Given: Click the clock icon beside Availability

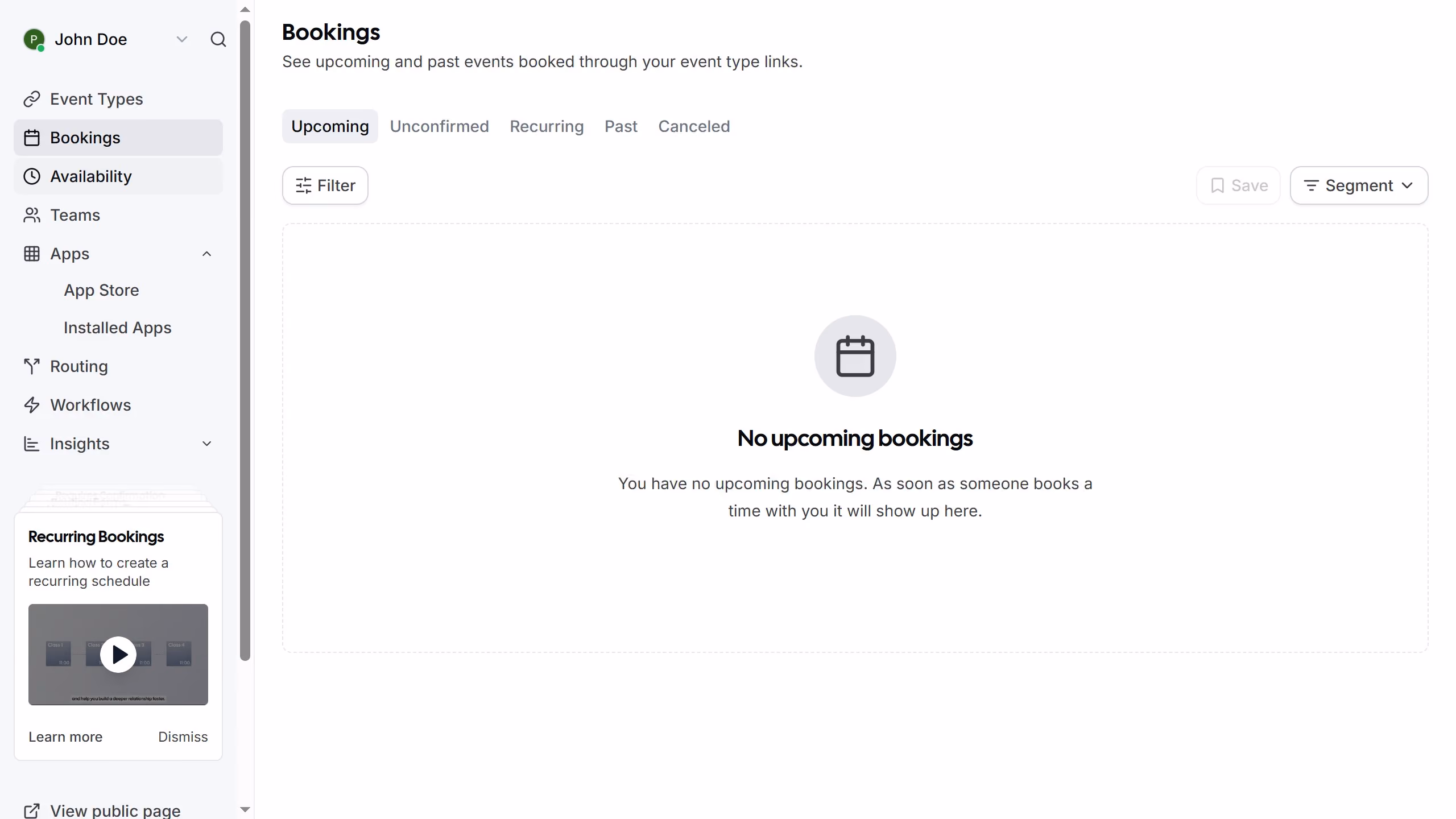Looking at the screenshot, I should click(32, 176).
